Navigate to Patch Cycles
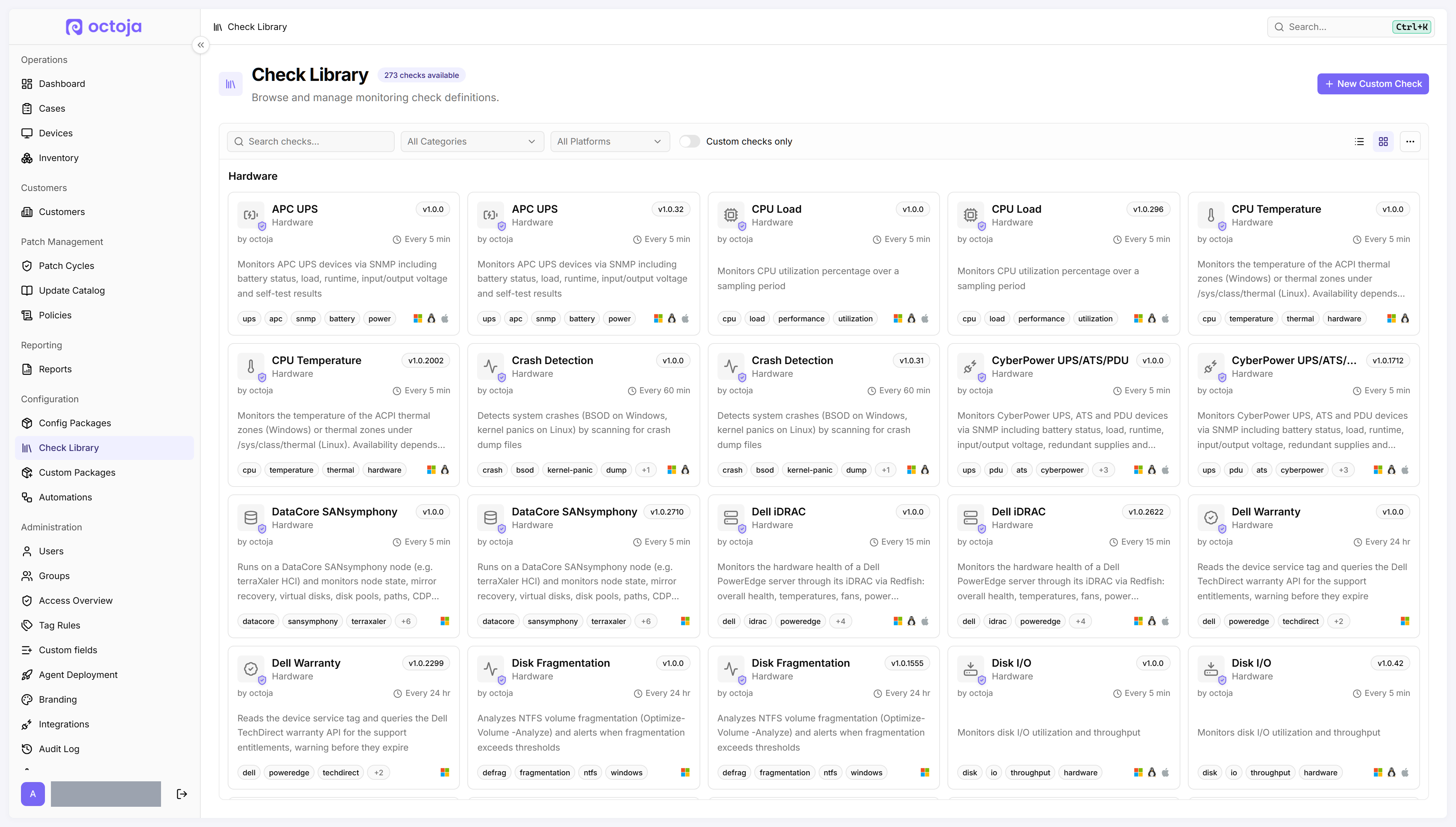Screen dimensions: 1456x827 tap(104, 266)
